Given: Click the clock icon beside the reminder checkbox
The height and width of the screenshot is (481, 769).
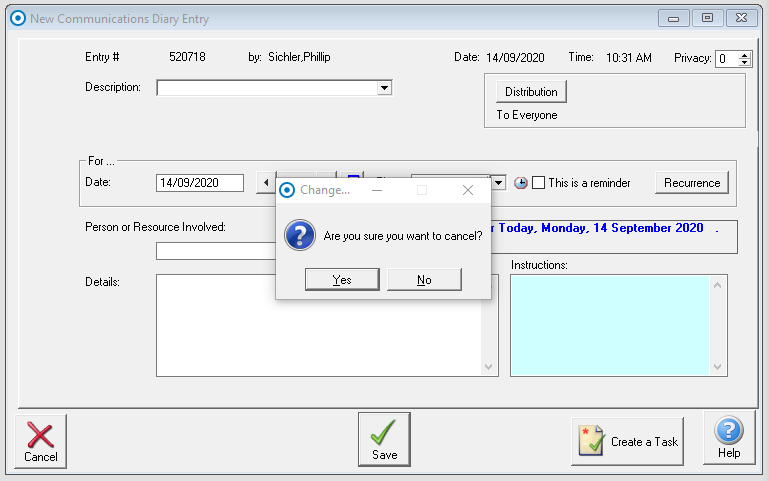Looking at the screenshot, I should [x=520, y=183].
